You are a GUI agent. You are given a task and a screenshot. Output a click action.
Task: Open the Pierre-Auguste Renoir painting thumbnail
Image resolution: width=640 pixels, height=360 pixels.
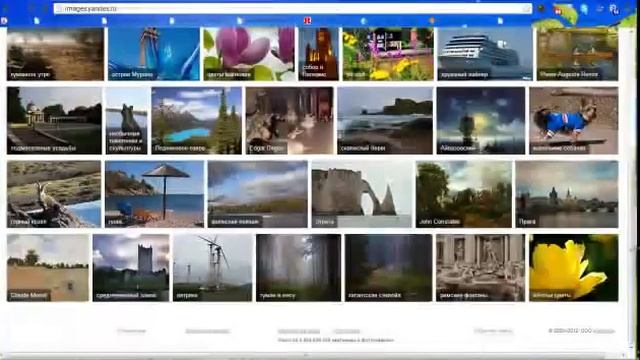[x=577, y=54]
